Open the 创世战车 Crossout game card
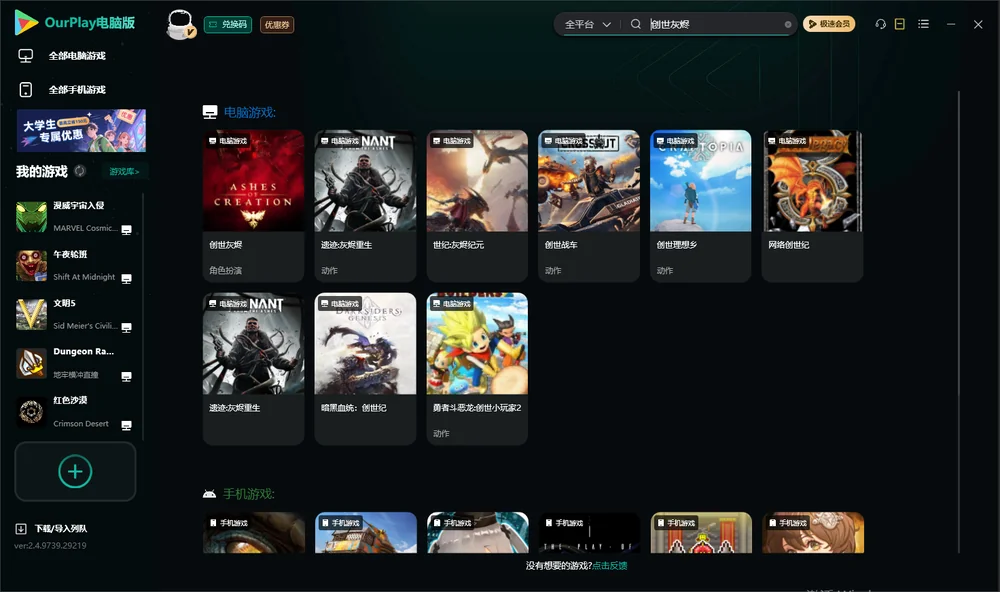 coord(589,205)
